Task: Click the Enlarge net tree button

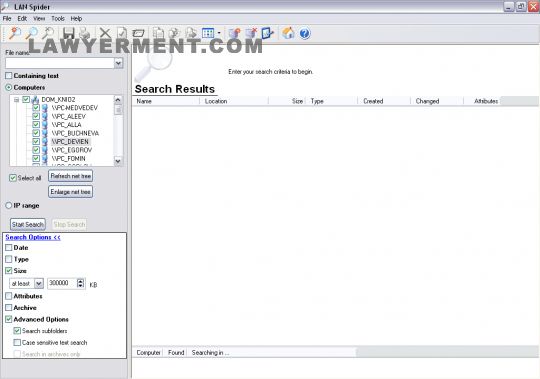Action: (x=71, y=192)
